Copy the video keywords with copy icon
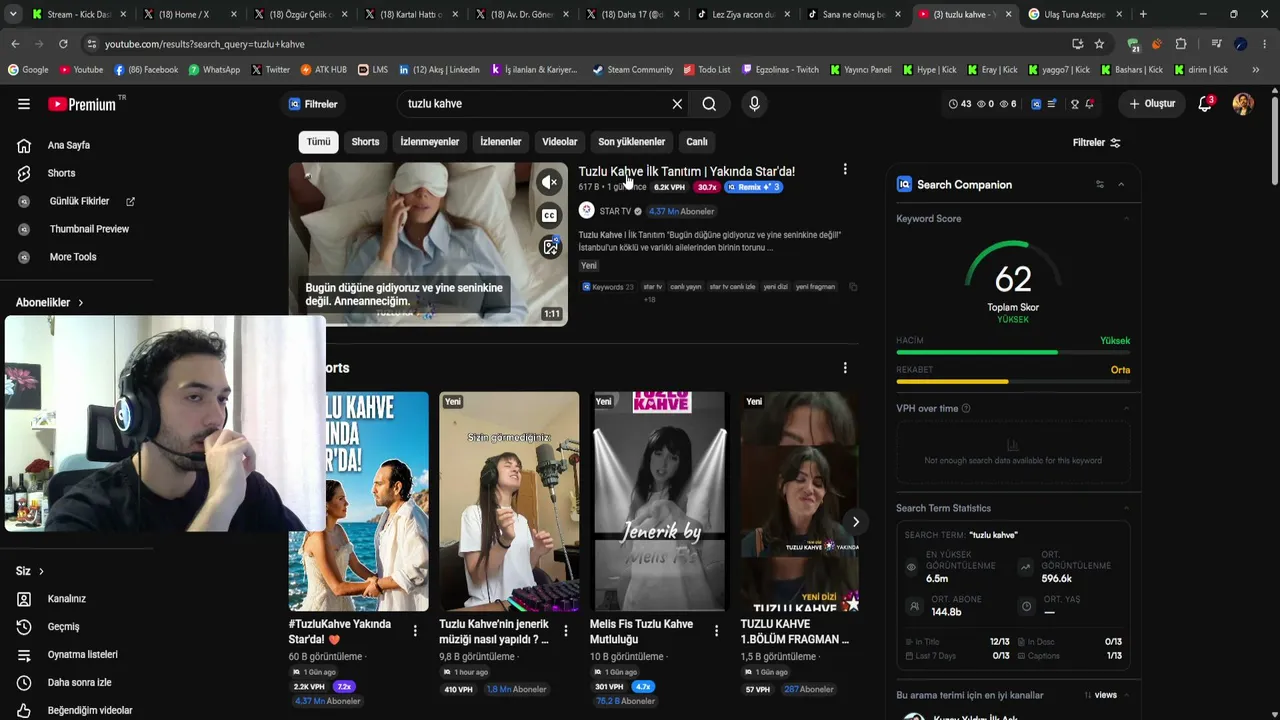1280x720 pixels. point(853,287)
